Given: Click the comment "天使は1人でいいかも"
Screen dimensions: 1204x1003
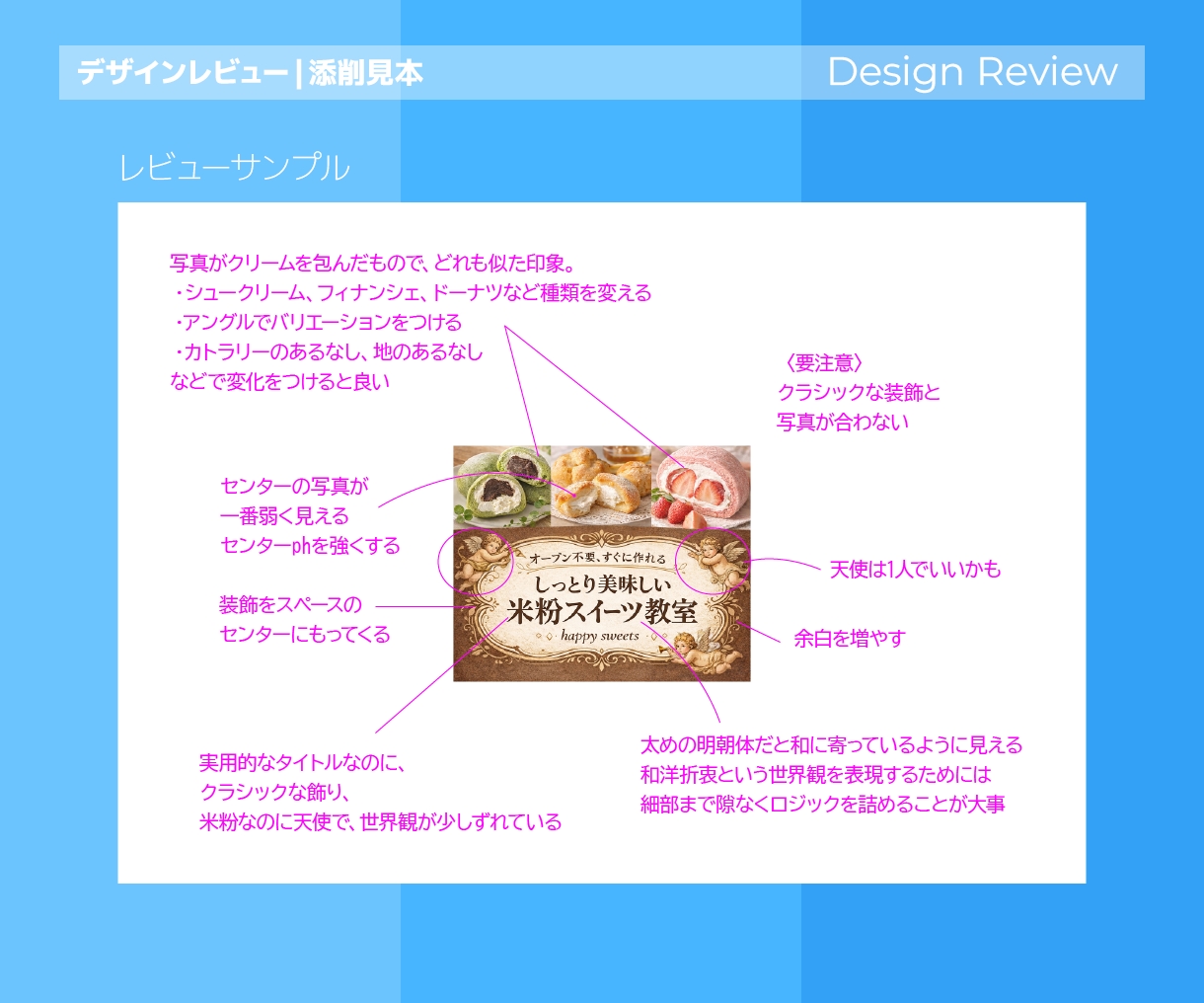Looking at the screenshot, I should point(915,570).
